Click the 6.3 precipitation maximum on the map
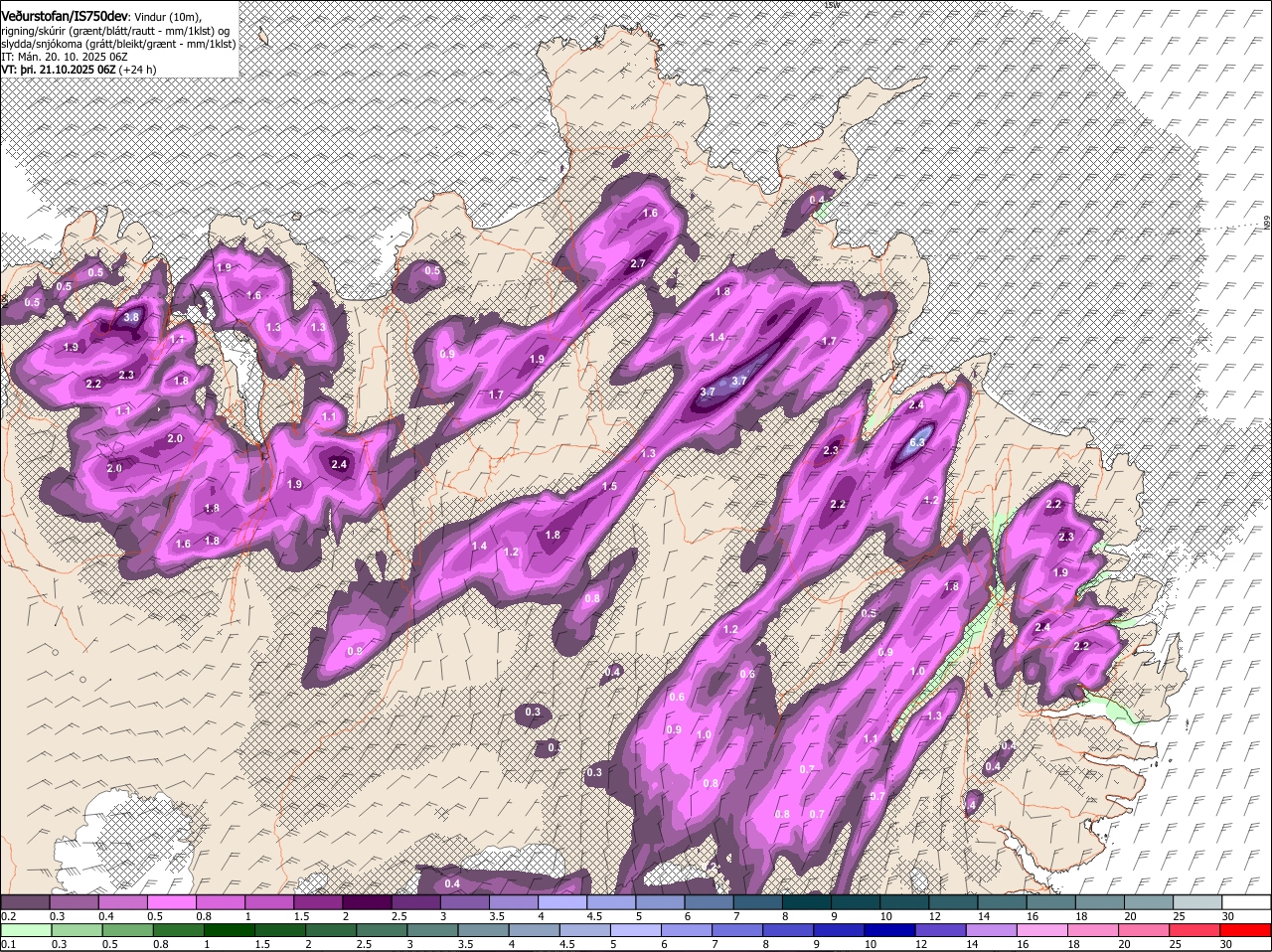 tap(918, 443)
